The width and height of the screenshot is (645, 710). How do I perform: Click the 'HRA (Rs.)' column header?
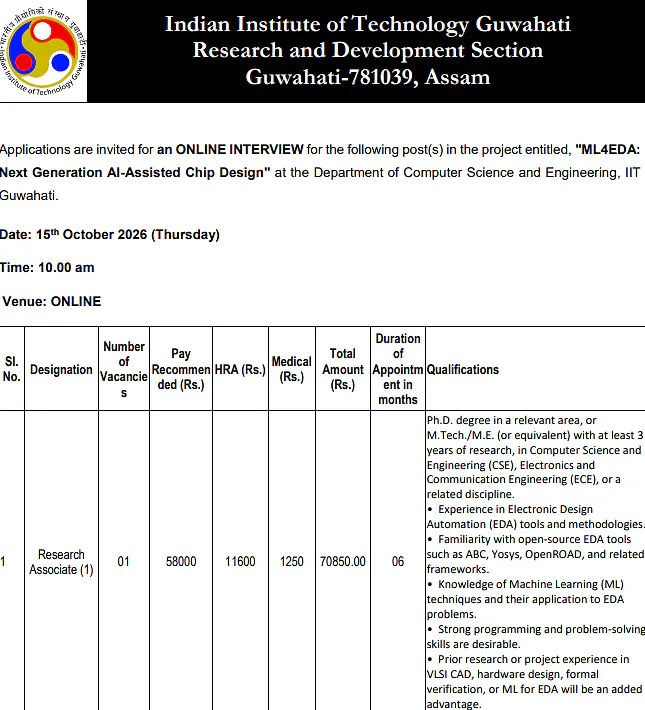(x=240, y=369)
